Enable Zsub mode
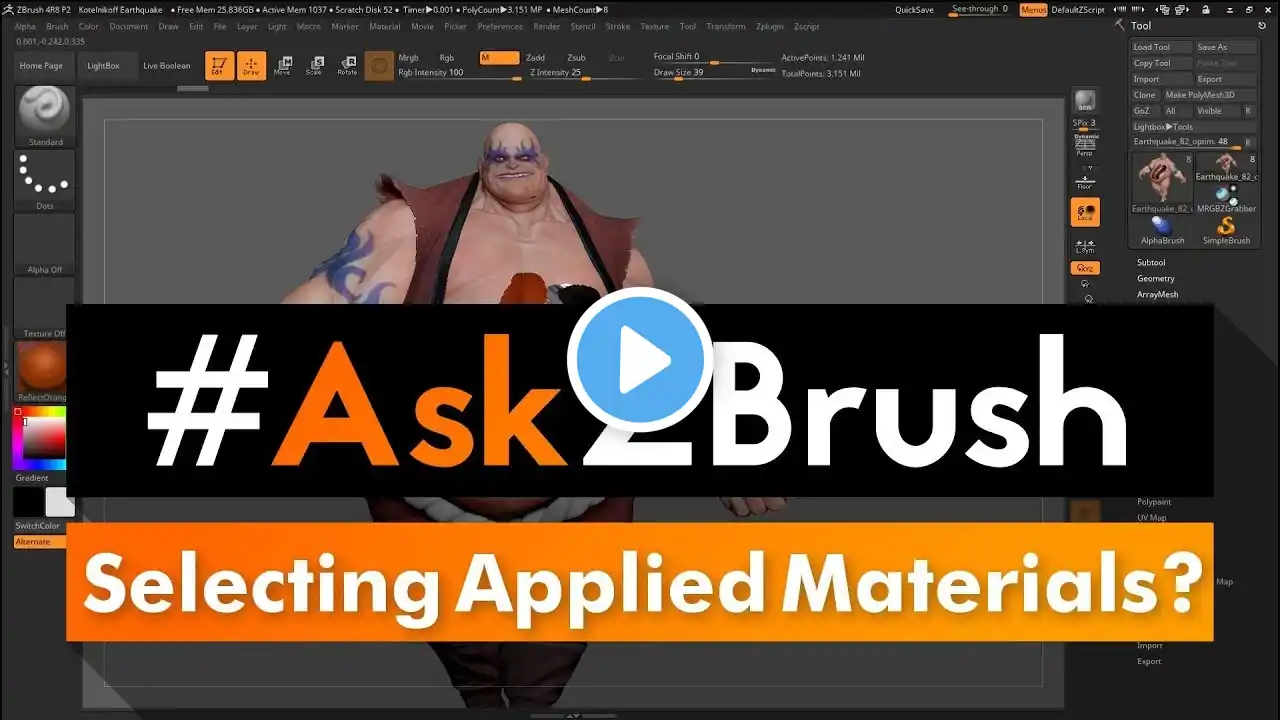This screenshot has width=1280, height=720. pos(577,58)
